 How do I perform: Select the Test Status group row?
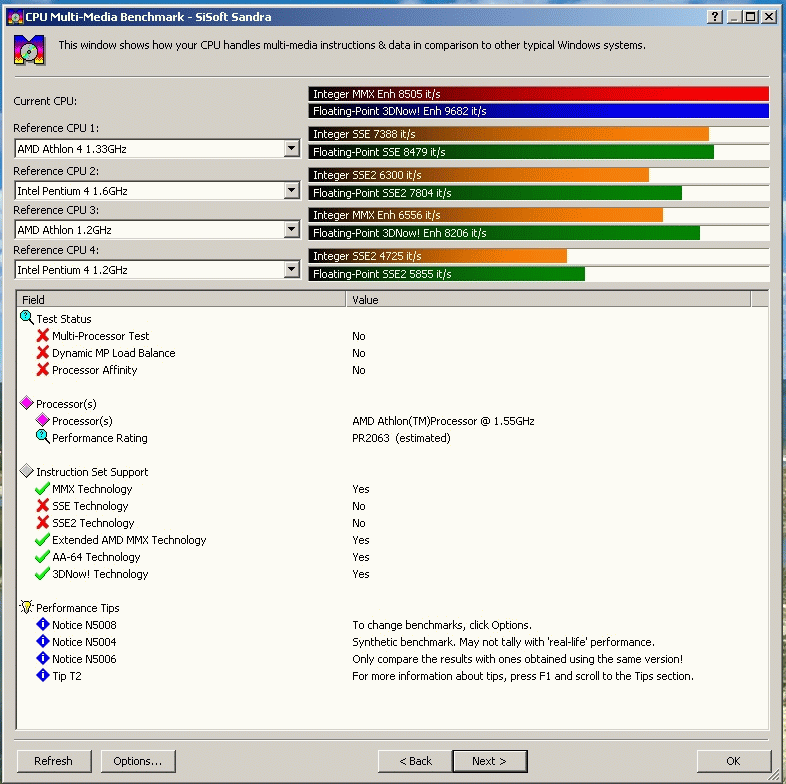click(64, 319)
